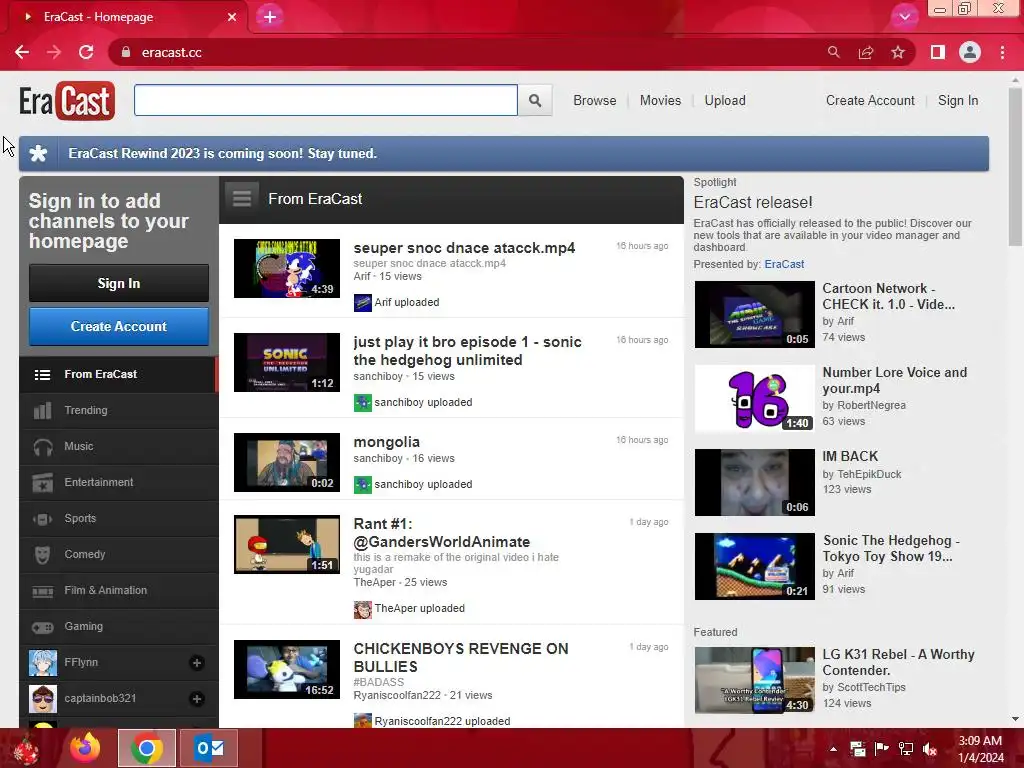Screen dimensions: 1024x768
Task: Go back with browser back arrow
Action: (x=22, y=52)
